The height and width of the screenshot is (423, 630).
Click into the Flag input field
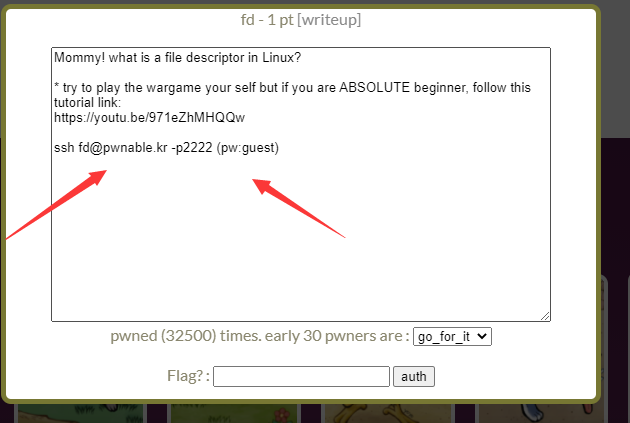click(301, 376)
